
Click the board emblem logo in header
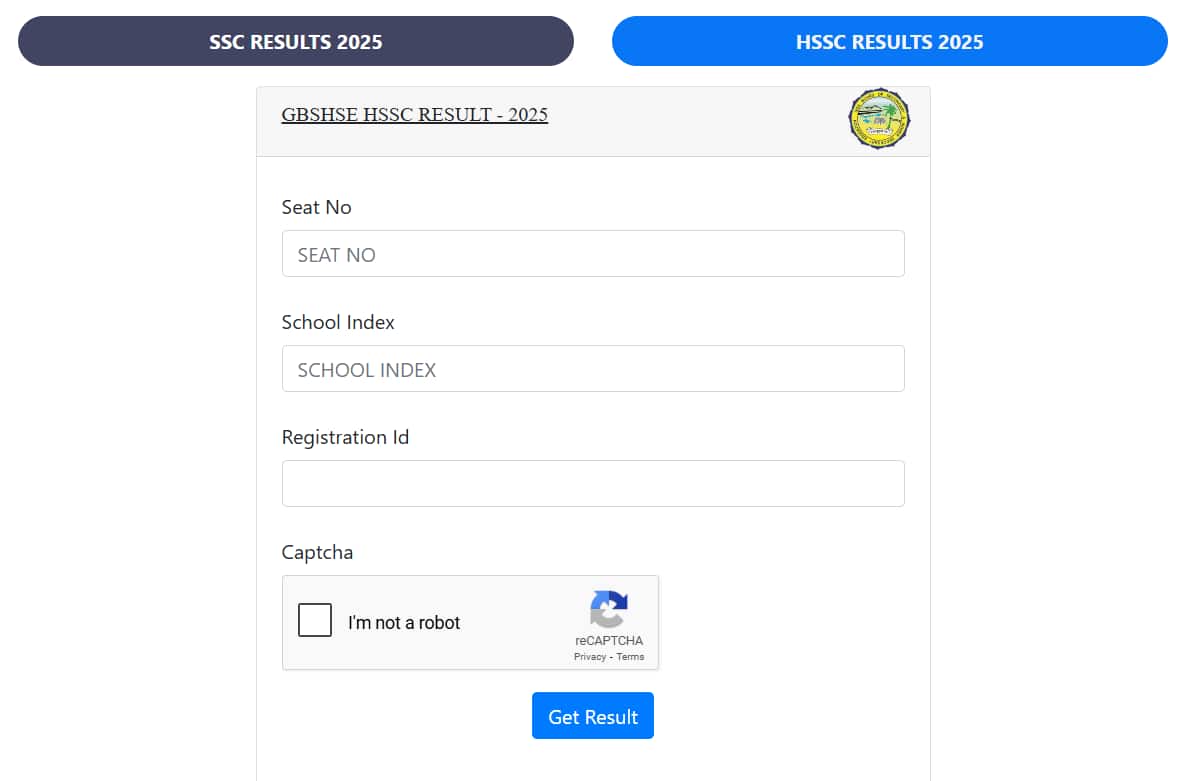[879, 119]
